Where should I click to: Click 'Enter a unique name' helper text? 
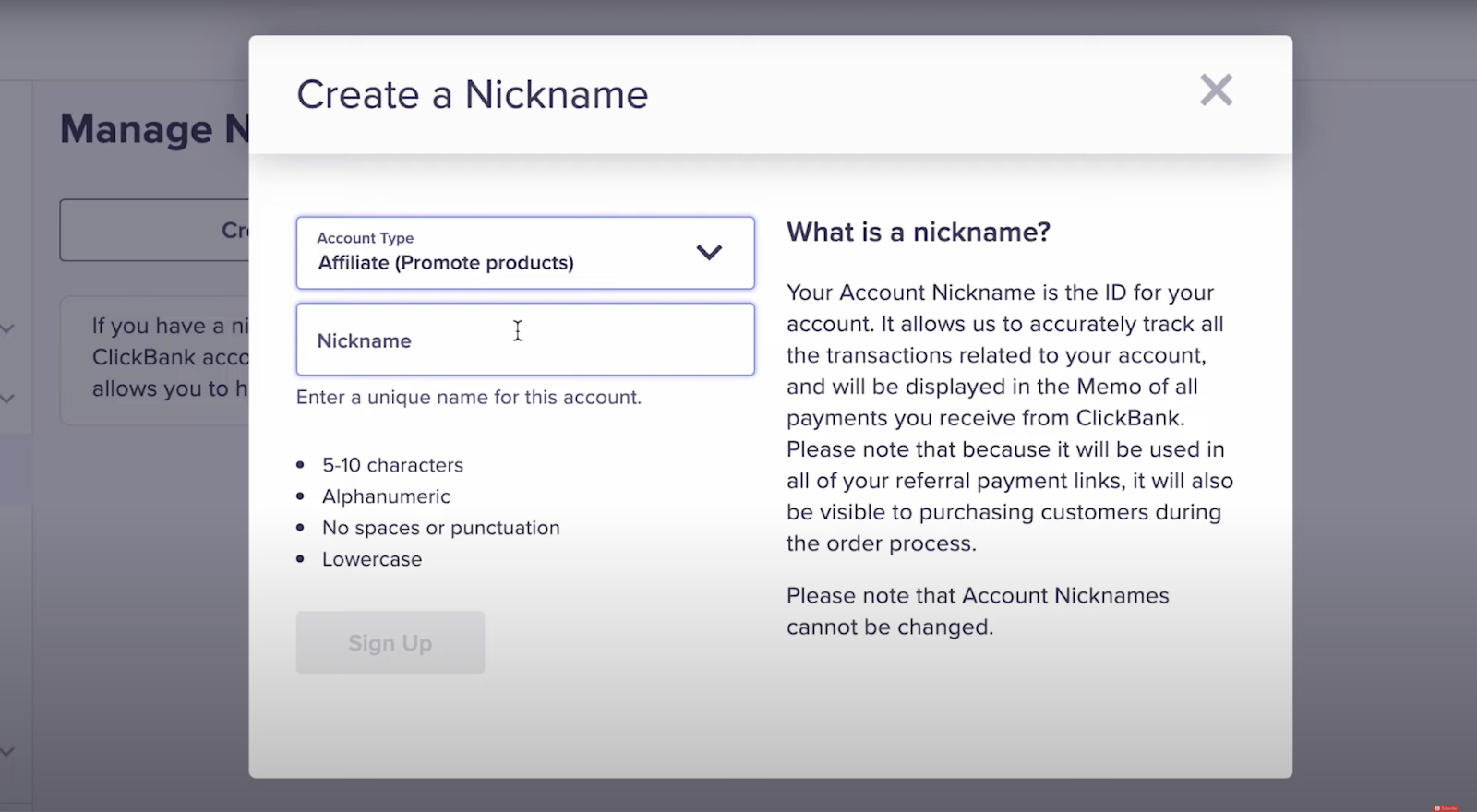pos(468,398)
